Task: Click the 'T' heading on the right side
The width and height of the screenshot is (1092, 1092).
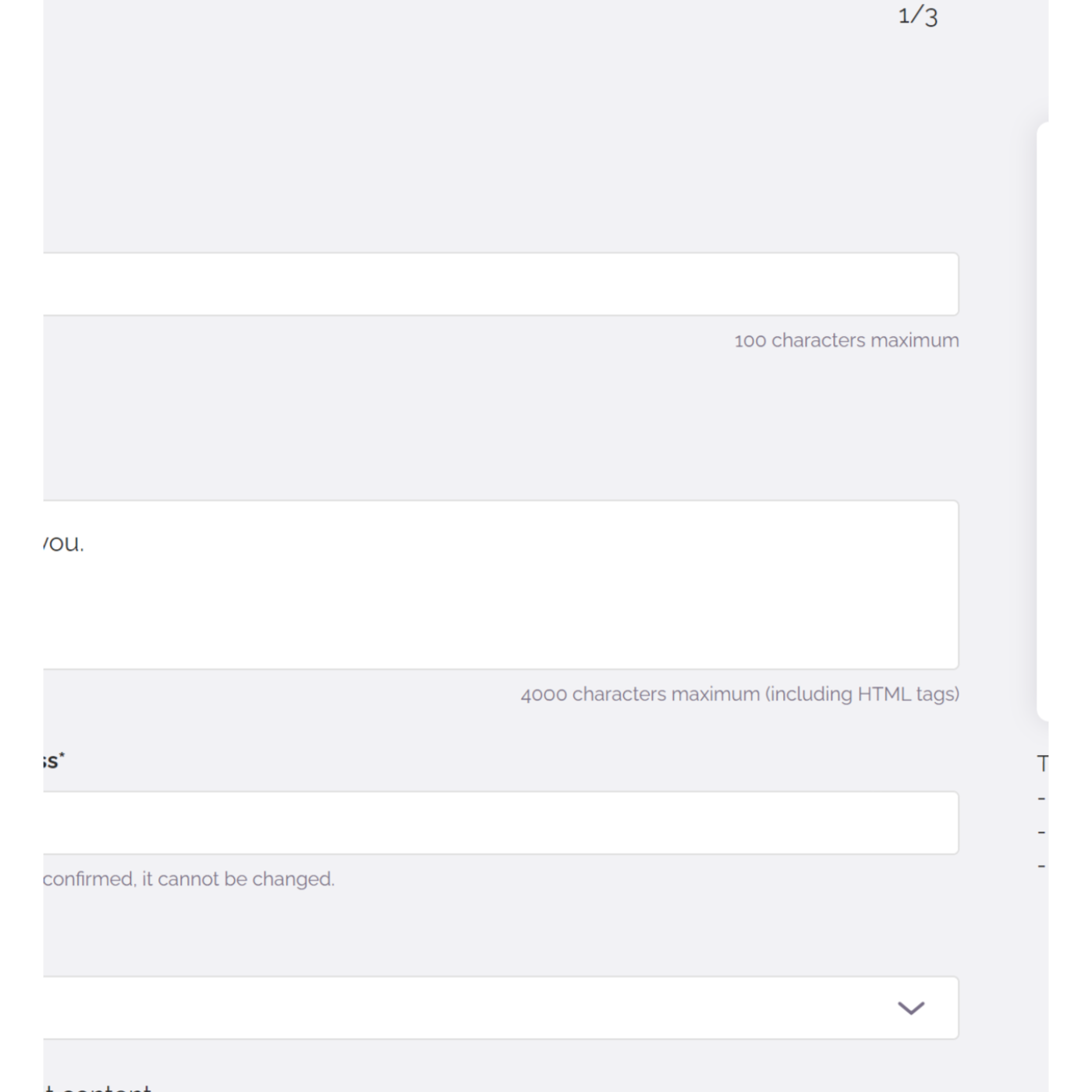Action: [x=1043, y=764]
